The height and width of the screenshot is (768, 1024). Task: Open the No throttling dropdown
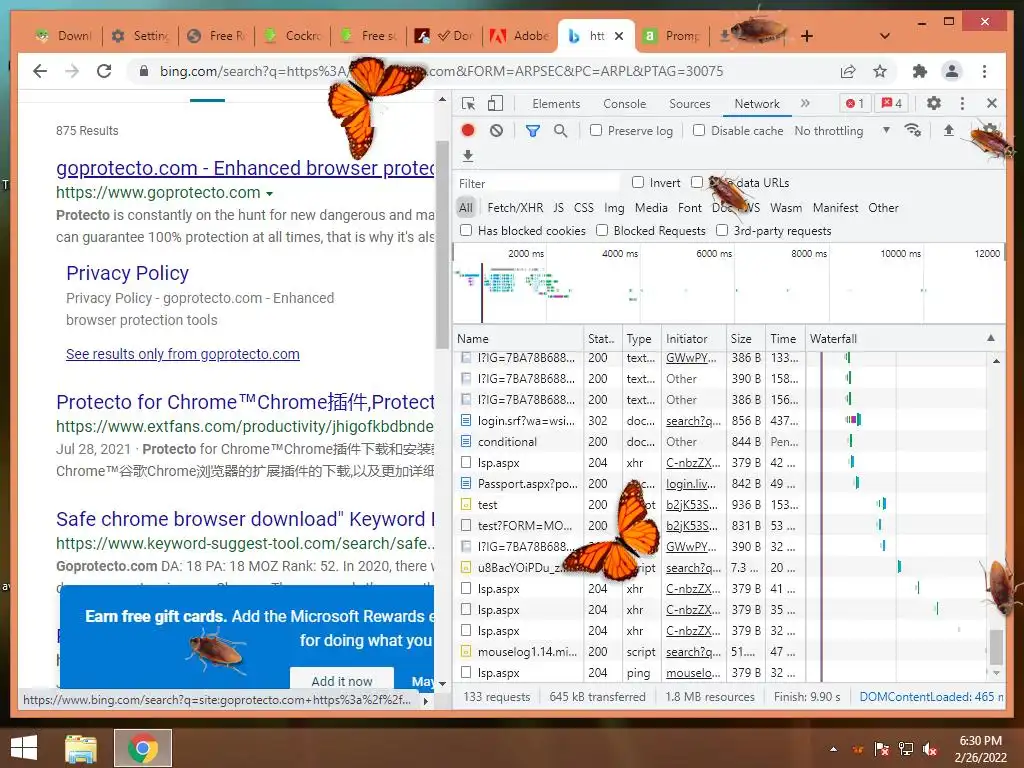point(842,131)
